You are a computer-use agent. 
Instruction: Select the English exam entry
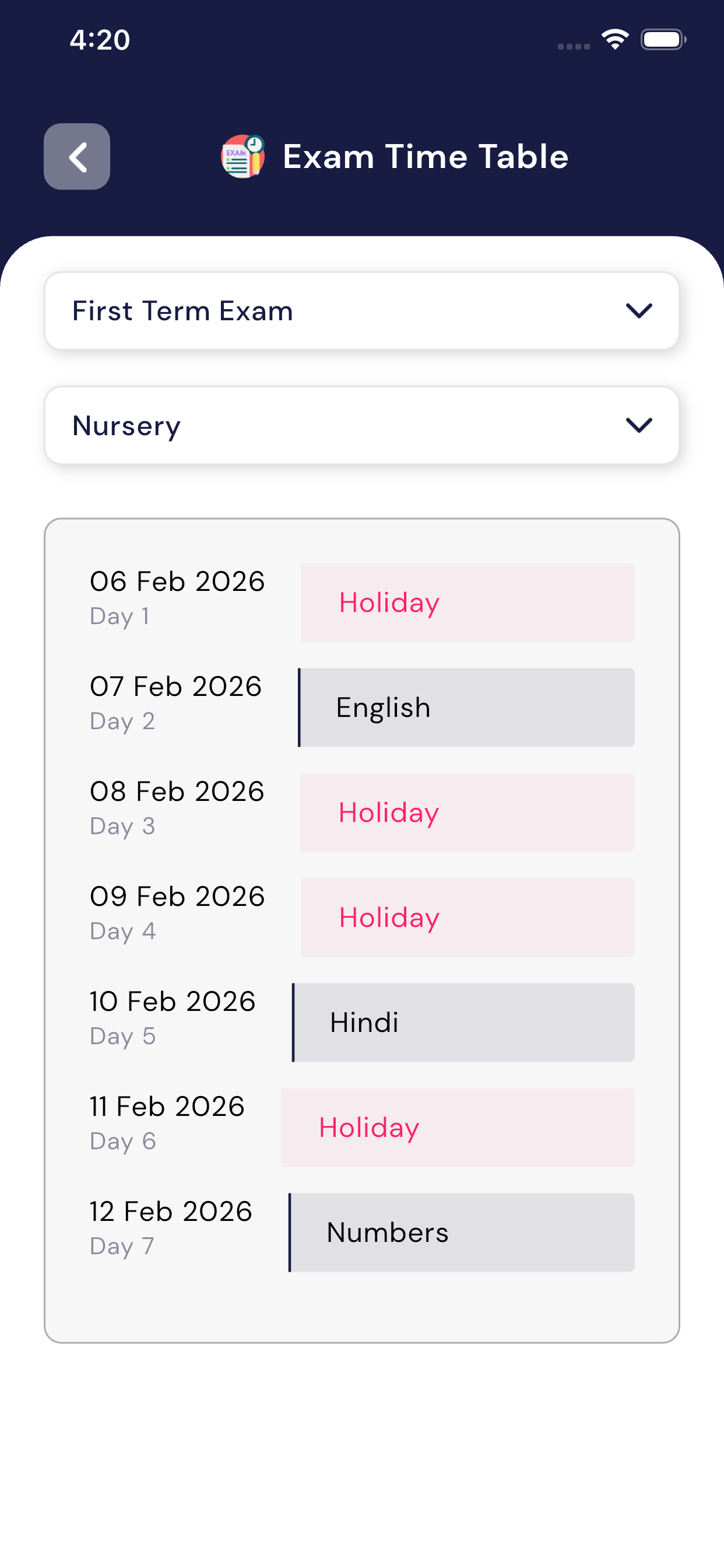click(x=467, y=708)
